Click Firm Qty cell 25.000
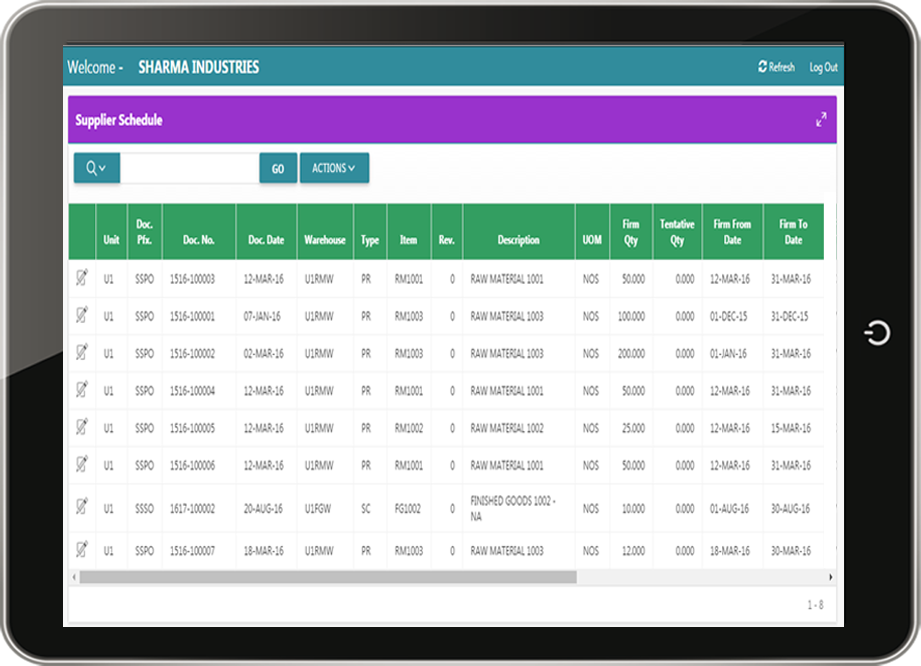Image resolution: width=921 pixels, height=666 pixels. click(633, 428)
